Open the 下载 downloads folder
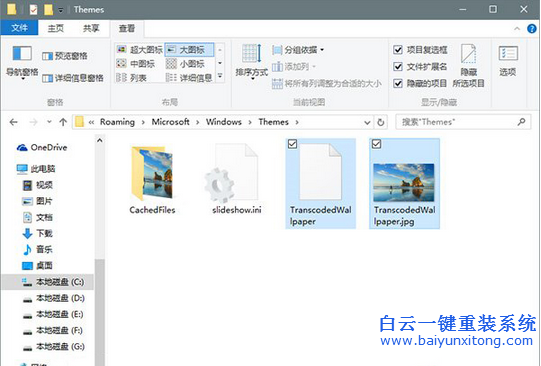 click(37, 234)
